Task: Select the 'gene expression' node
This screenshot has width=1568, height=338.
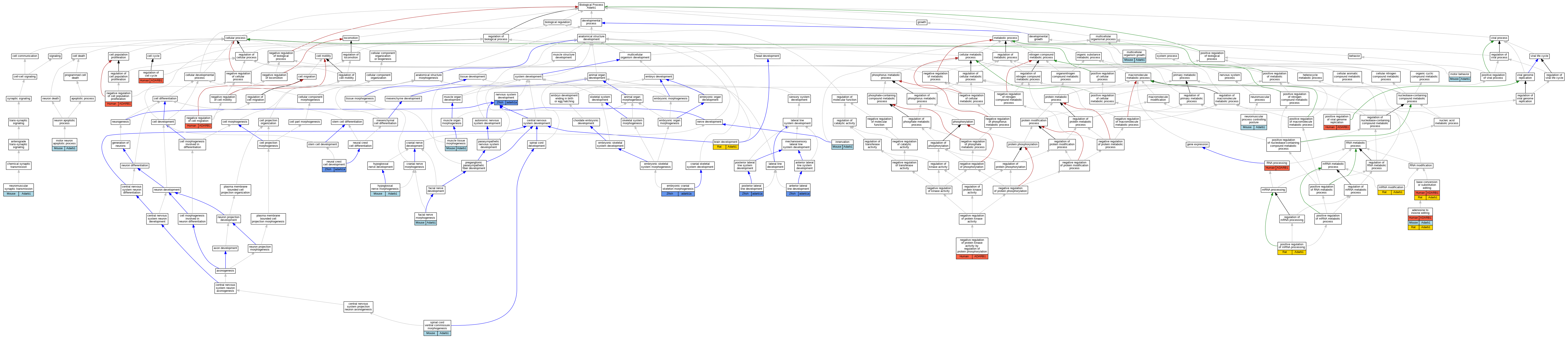Action: [1197, 145]
